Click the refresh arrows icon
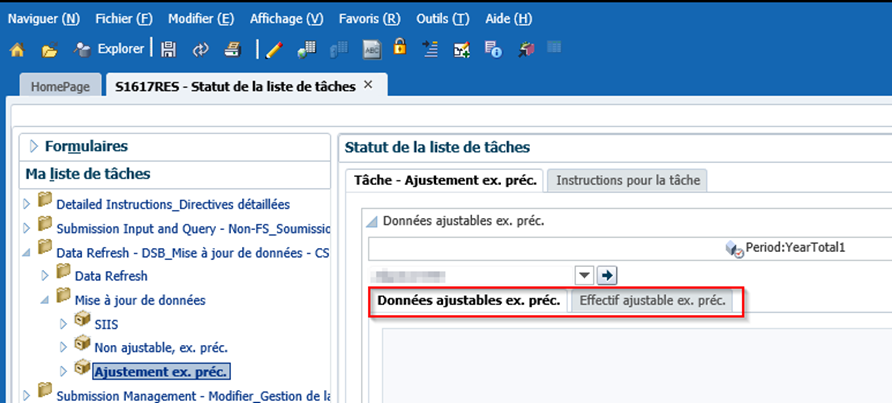 tap(200, 49)
